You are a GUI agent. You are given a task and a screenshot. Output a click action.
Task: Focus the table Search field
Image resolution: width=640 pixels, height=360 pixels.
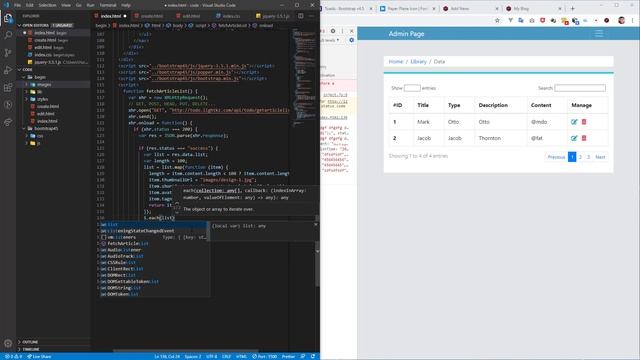[580, 88]
